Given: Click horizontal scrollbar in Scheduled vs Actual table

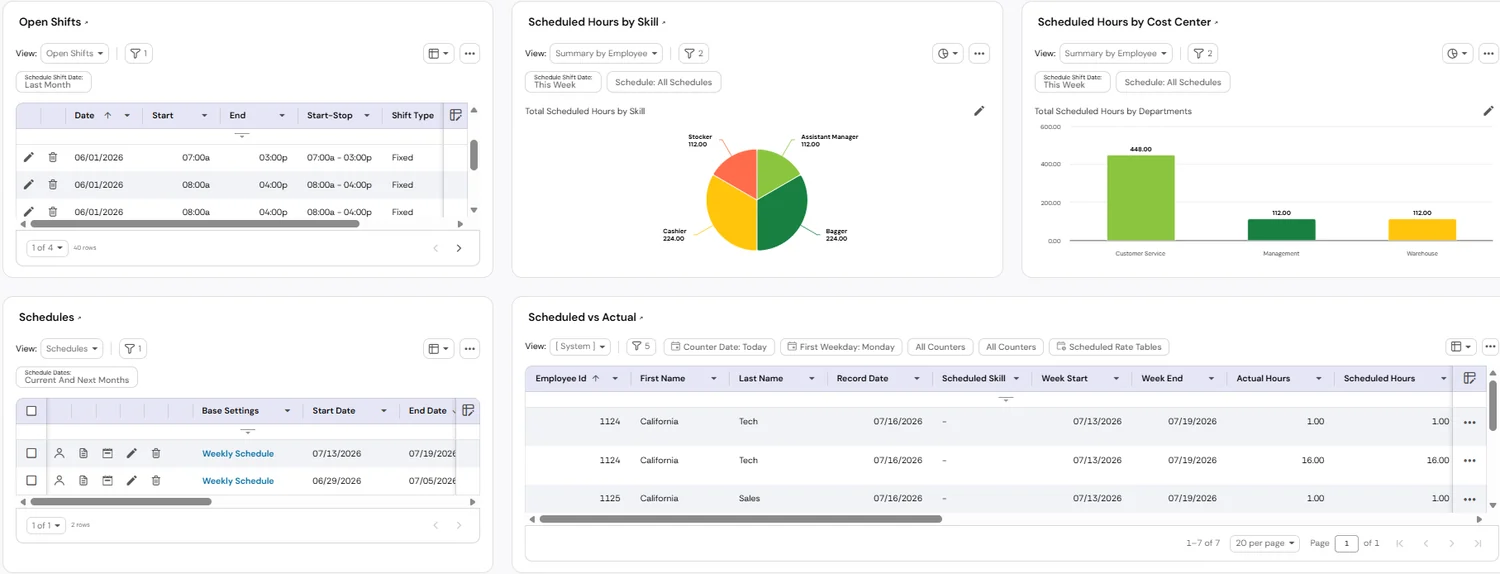Looking at the screenshot, I should coord(740,519).
